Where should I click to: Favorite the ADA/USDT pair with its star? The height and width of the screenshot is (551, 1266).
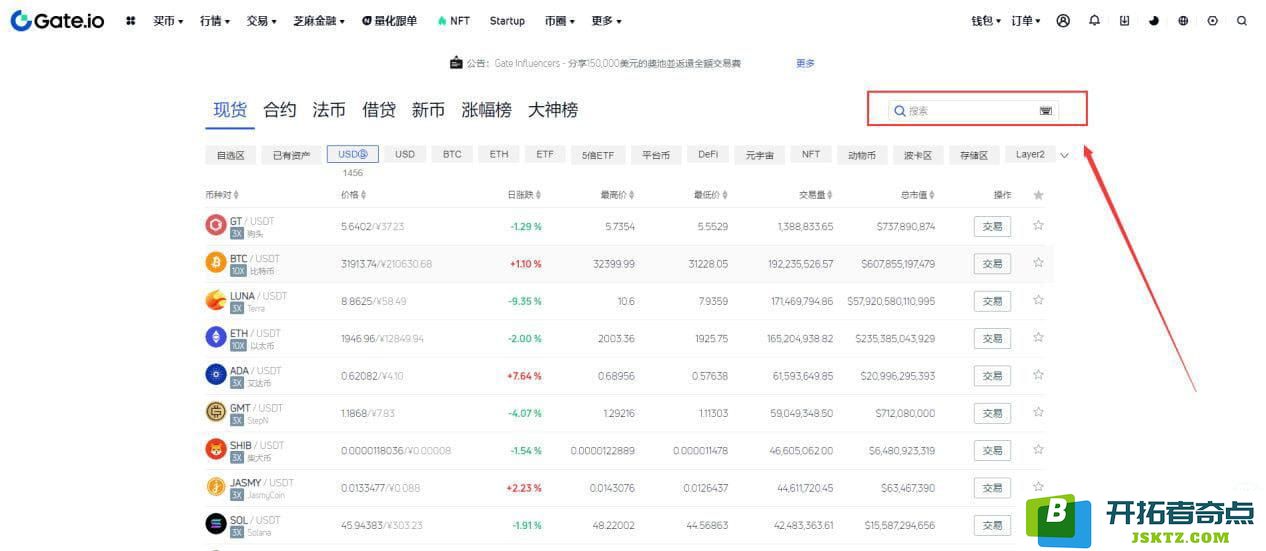[1038, 374]
